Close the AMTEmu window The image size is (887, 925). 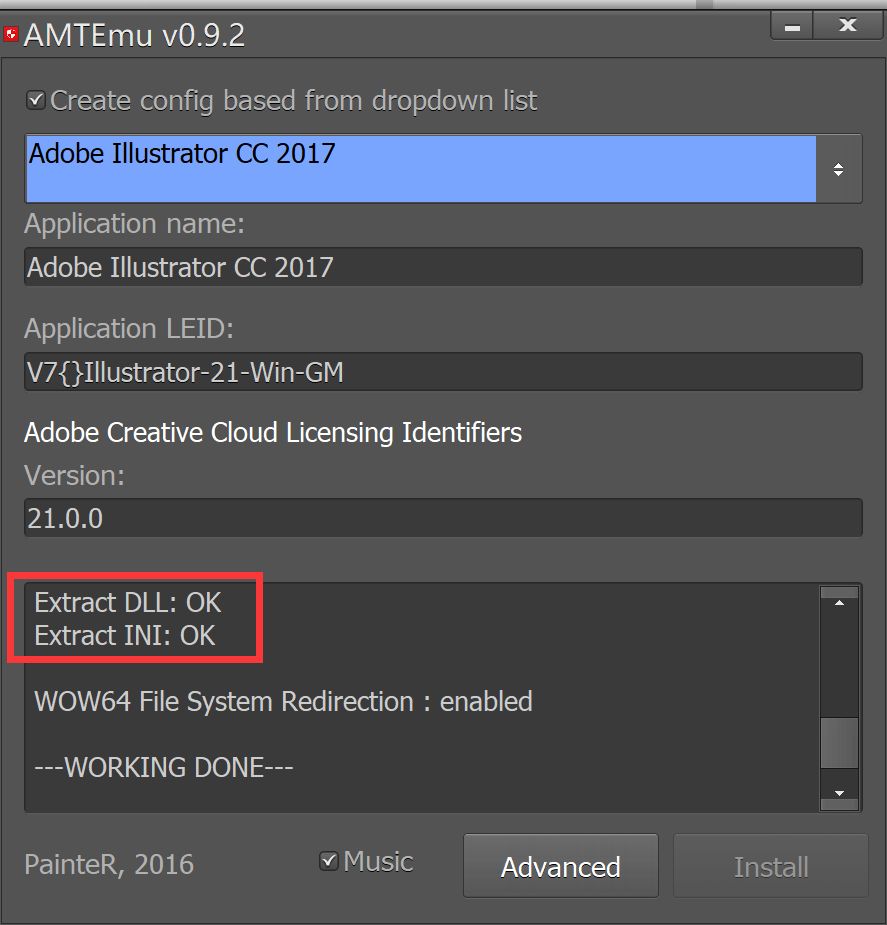pos(847,27)
